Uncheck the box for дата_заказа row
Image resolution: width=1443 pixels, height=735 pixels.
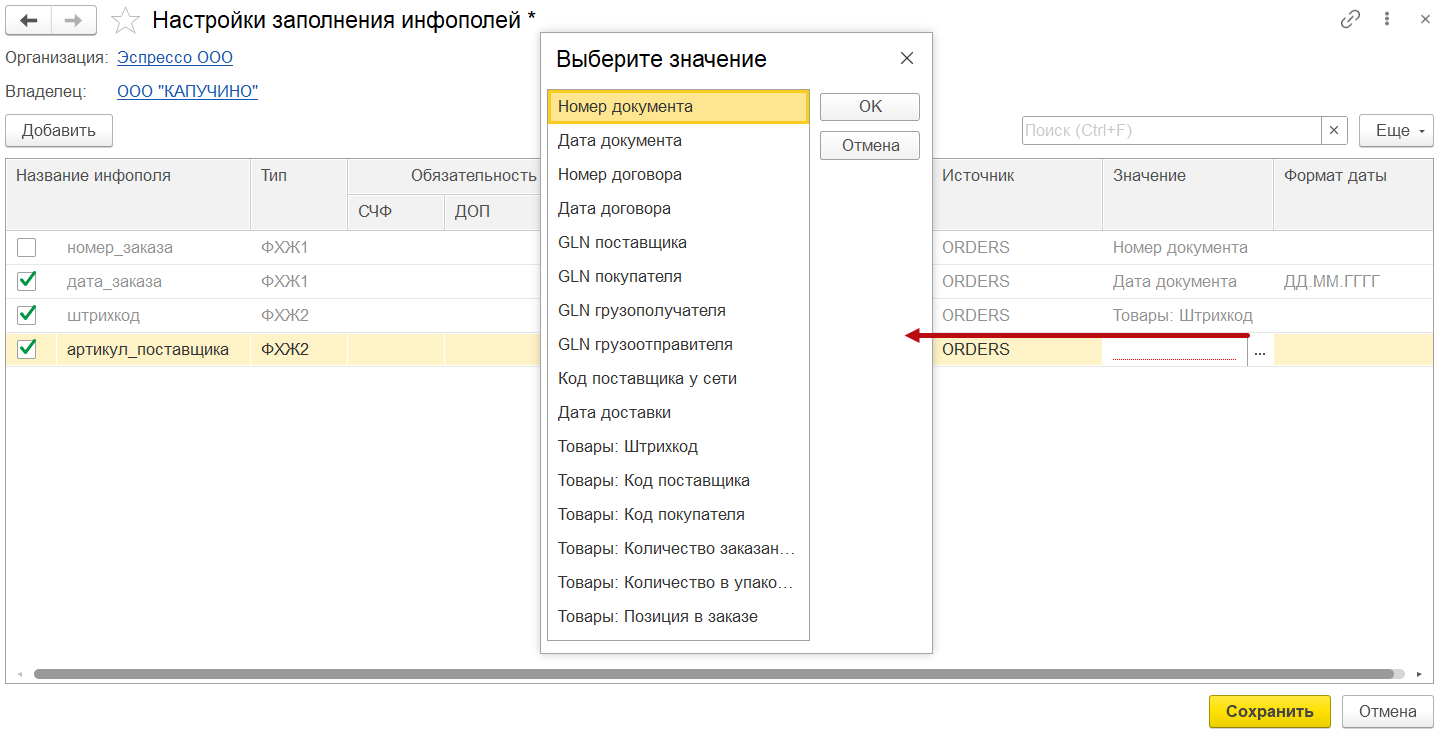coord(27,281)
